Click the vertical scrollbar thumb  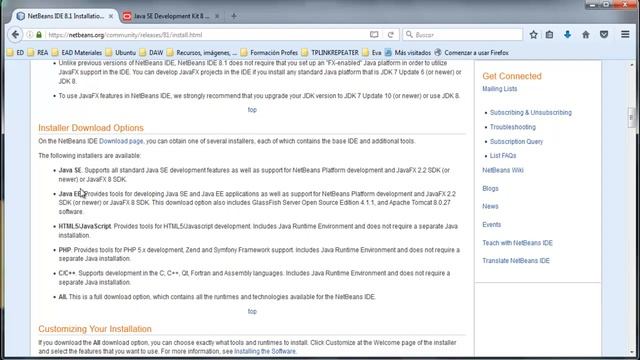tap(631, 117)
